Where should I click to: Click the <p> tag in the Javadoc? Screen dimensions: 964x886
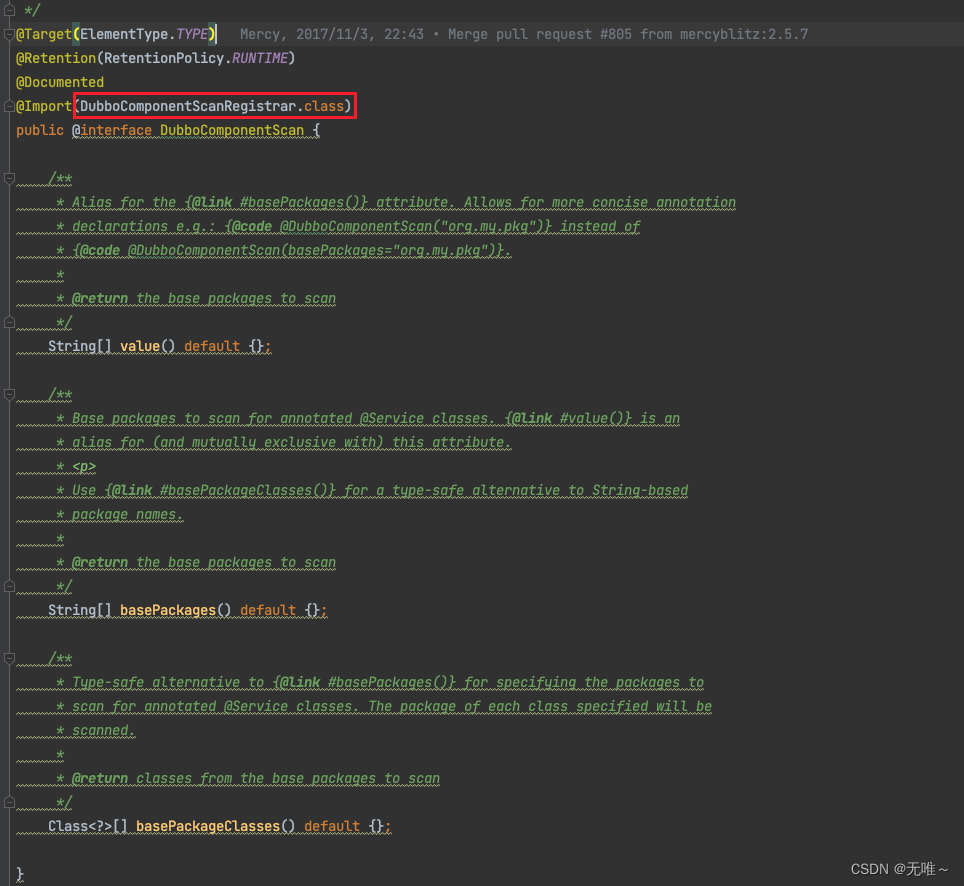(84, 466)
